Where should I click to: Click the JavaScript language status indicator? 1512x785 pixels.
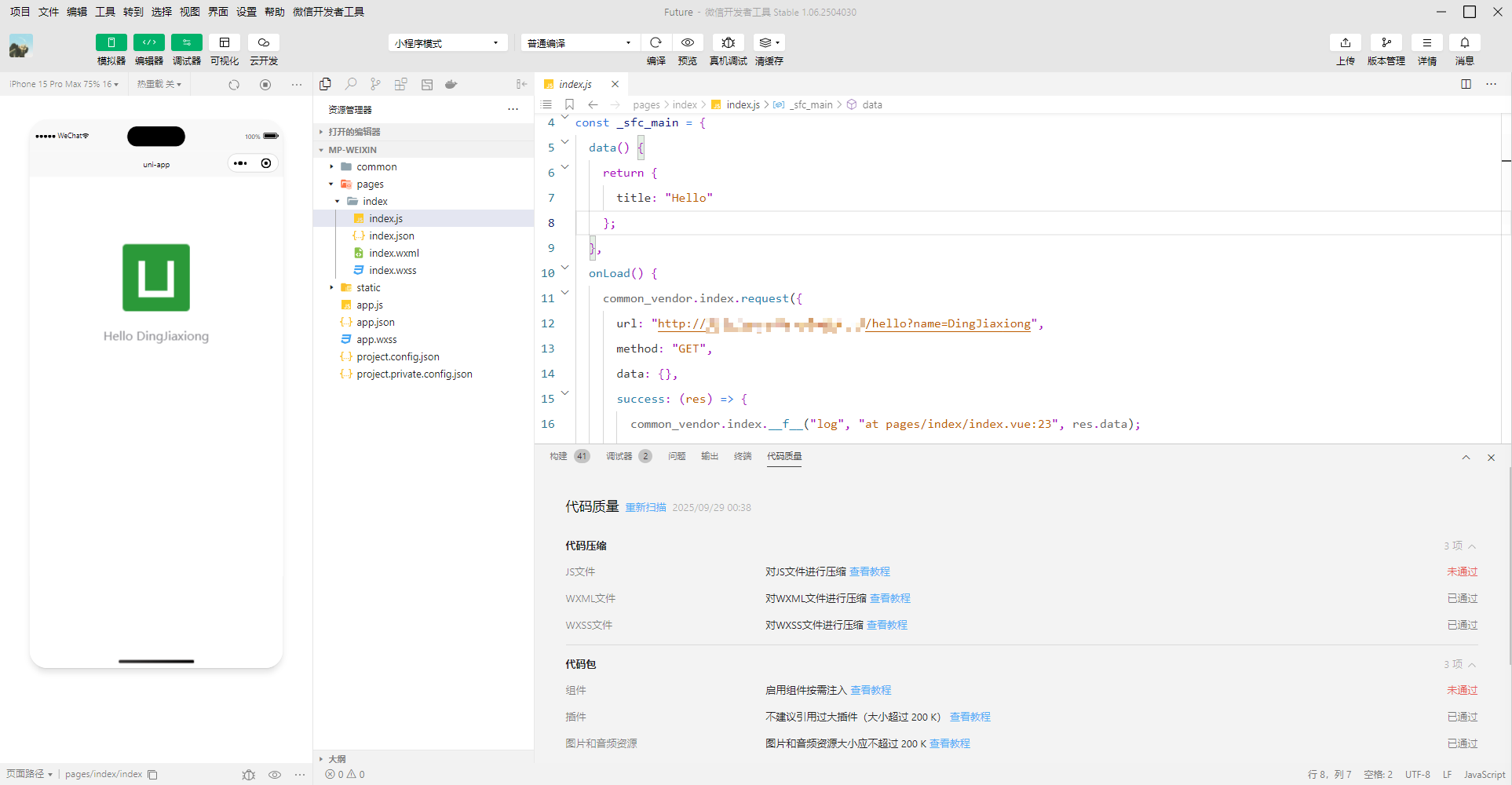[x=1484, y=774]
